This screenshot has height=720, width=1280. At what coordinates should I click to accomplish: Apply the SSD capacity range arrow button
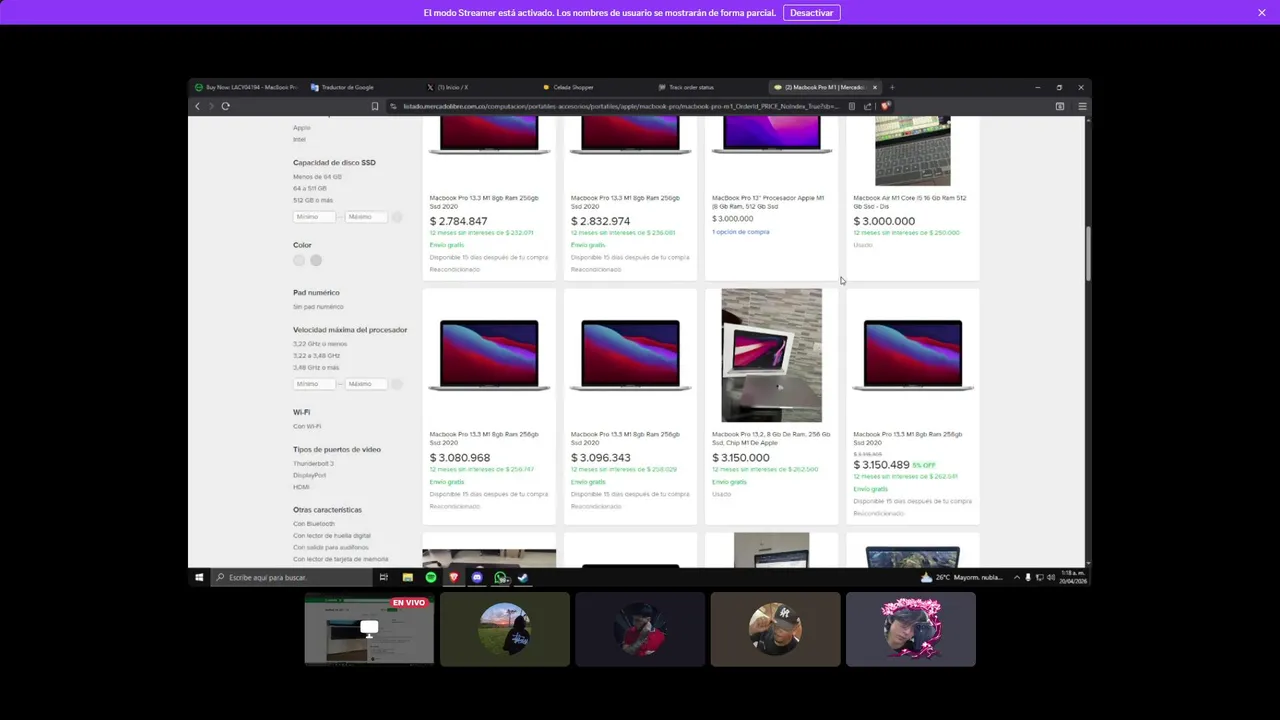tap(397, 217)
